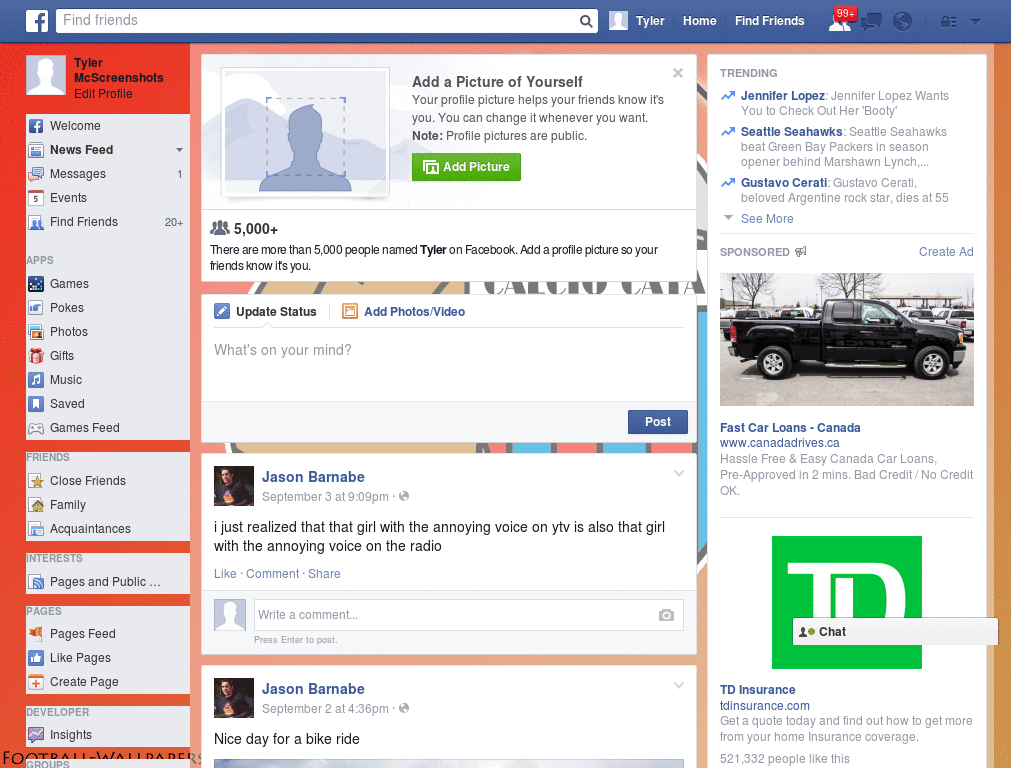Click the green Add Picture button

(x=466, y=167)
